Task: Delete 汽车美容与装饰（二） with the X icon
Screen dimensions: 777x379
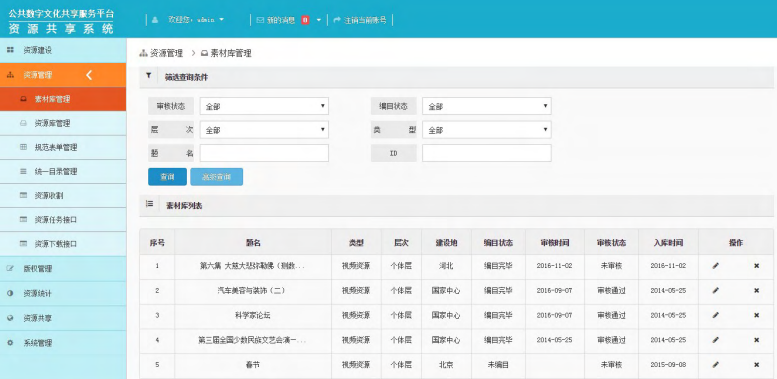Action: [x=756, y=291]
